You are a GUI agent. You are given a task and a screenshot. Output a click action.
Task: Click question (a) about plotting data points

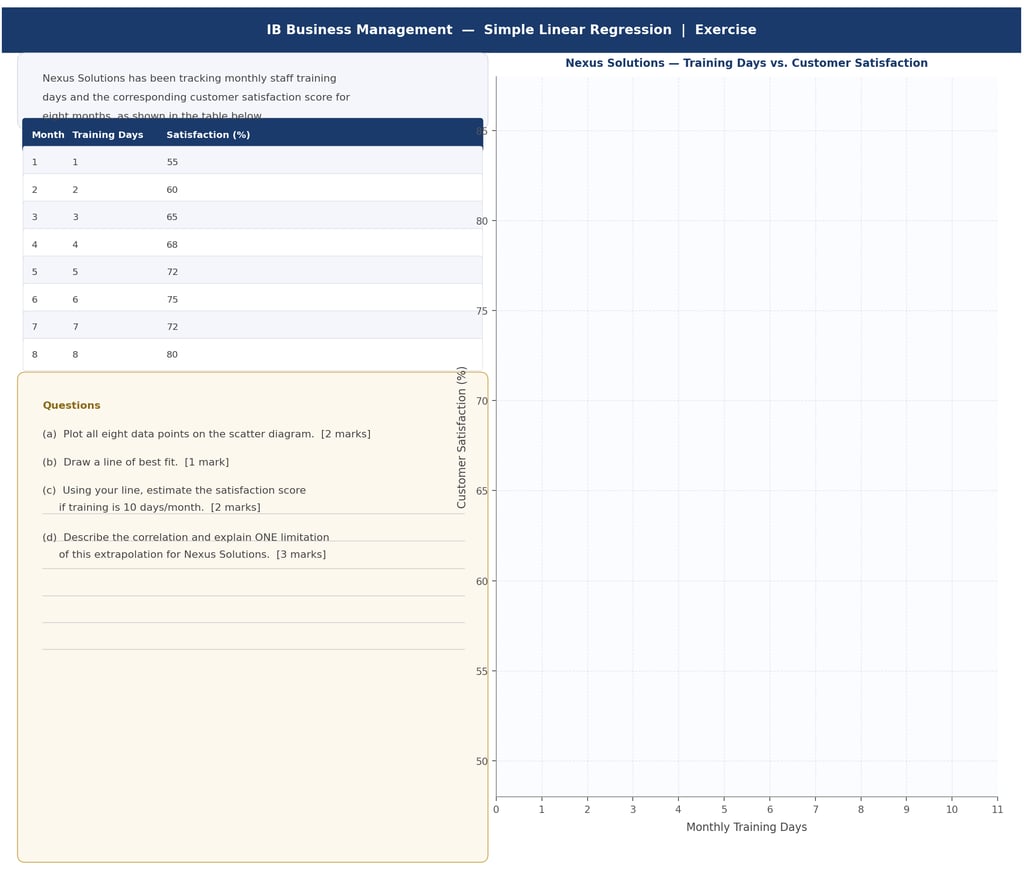point(206,434)
